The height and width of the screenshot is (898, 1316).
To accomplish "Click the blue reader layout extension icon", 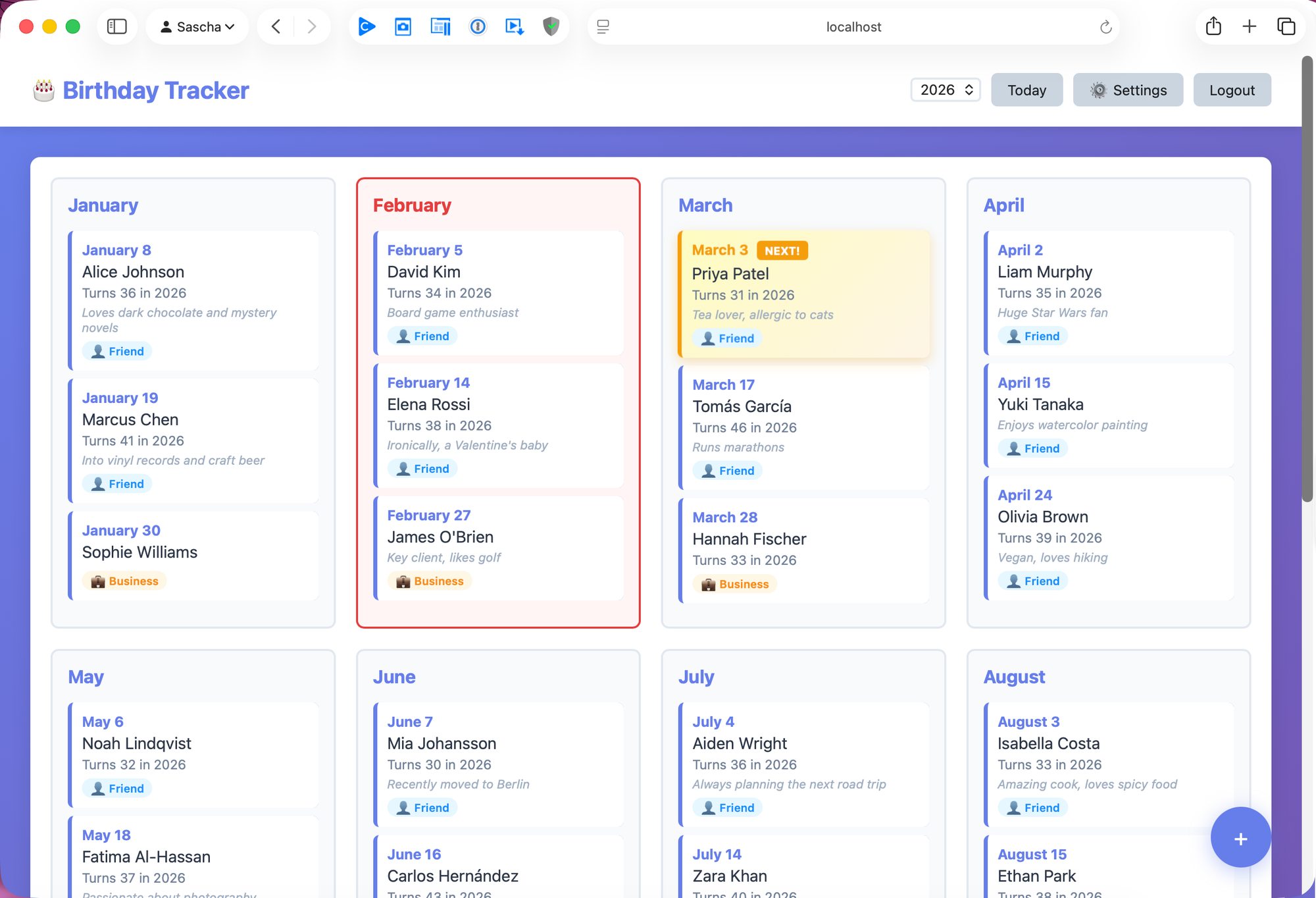I will pyautogui.click(x=440, y=26).
